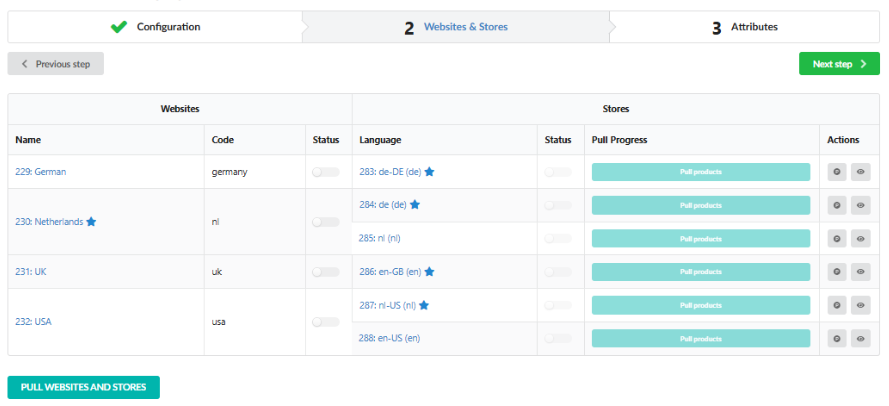This screenshot has width=889, height=406.
Task: Click the eye icon for store 288: en-US
Action: pyautogui.click(x=860, y=339)
